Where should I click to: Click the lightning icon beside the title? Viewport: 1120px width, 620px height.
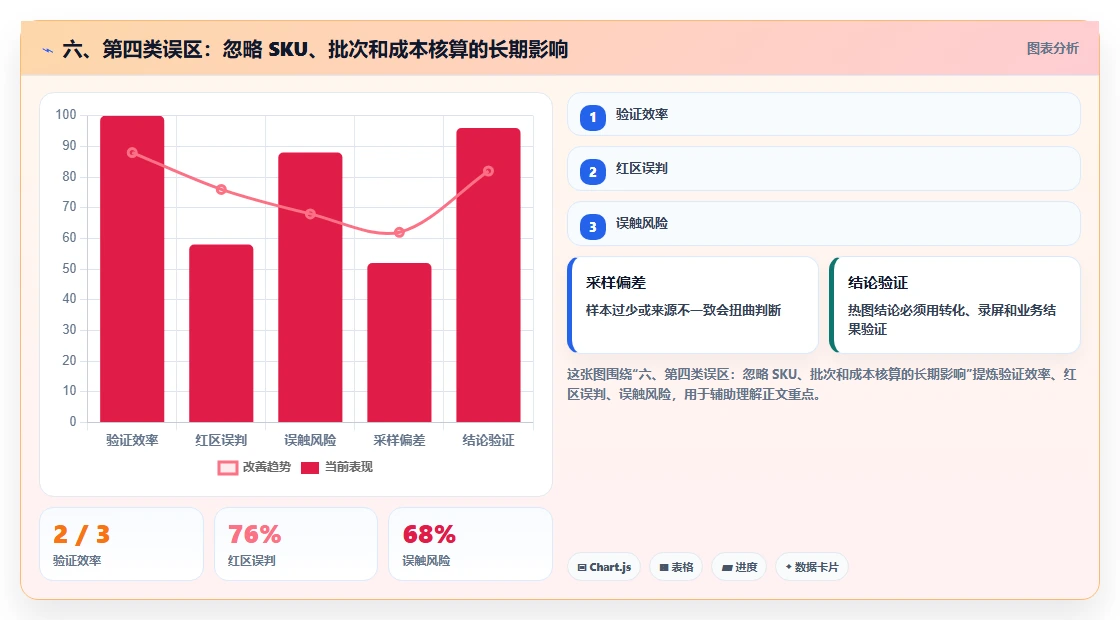pos(48,50)
